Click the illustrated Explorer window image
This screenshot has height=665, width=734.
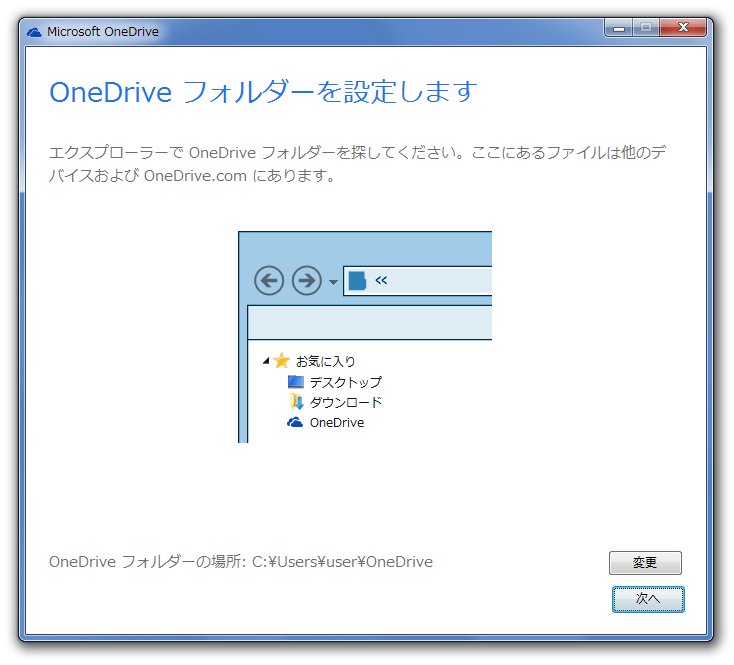[365, 337]
